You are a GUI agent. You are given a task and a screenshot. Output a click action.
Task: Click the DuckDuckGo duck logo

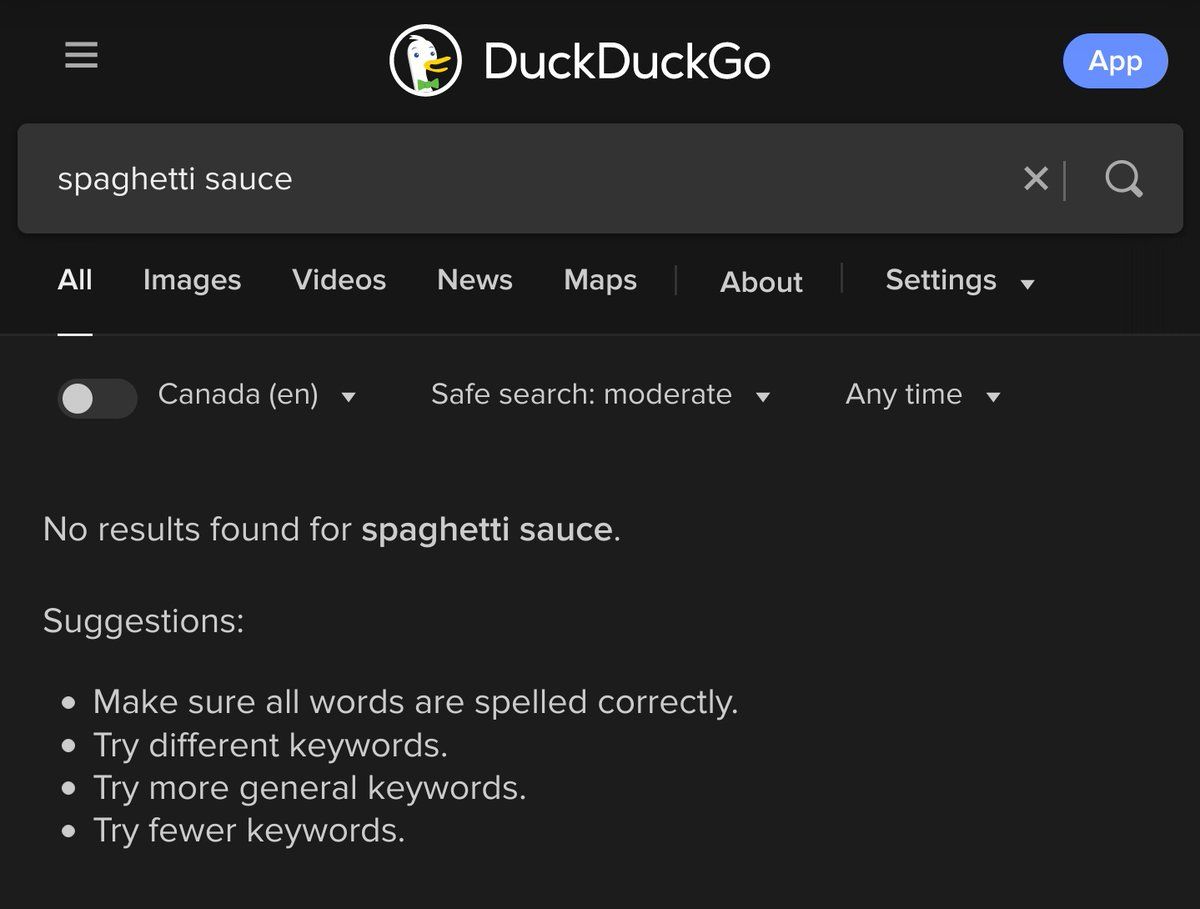click(425, 61)
